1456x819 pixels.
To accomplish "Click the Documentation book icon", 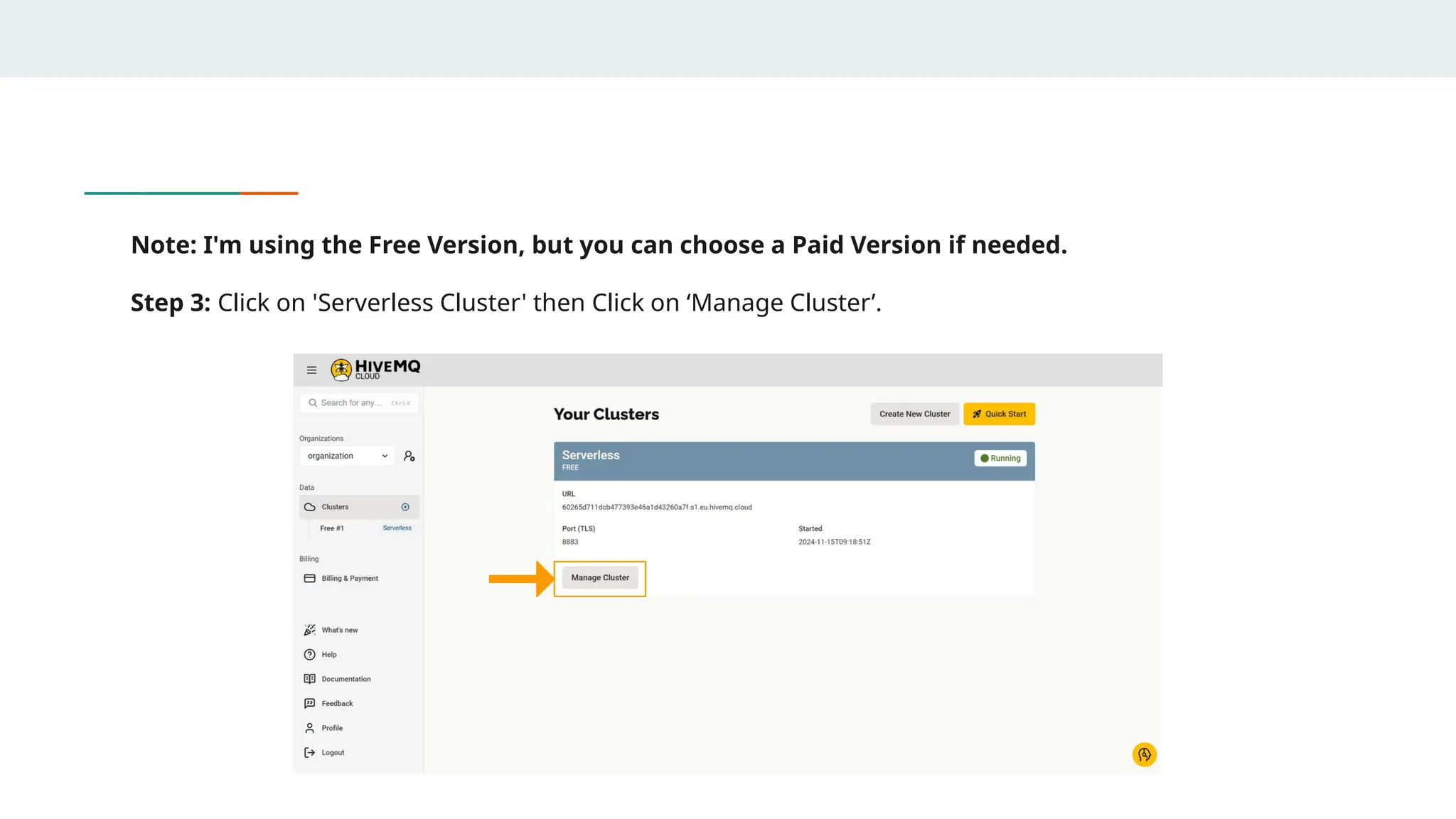I will coord(310,679).
